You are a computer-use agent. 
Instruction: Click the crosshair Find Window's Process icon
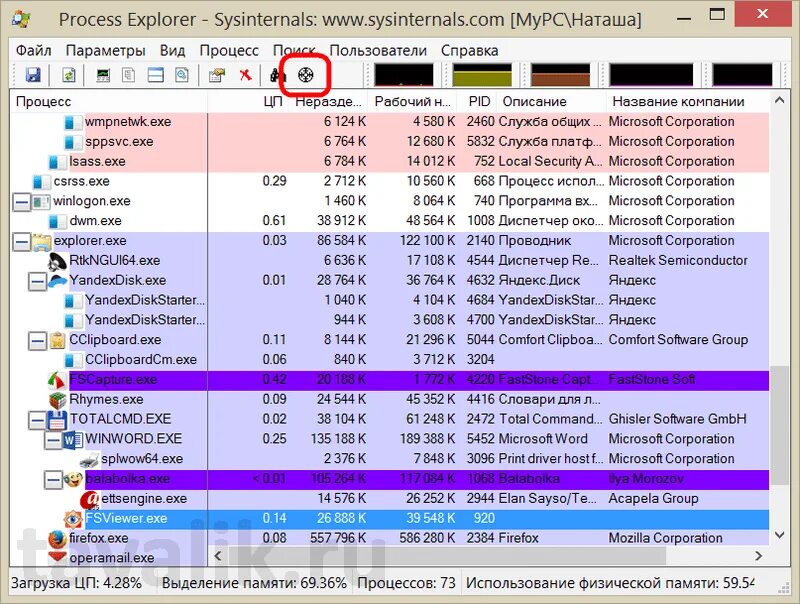pos(305,75)
